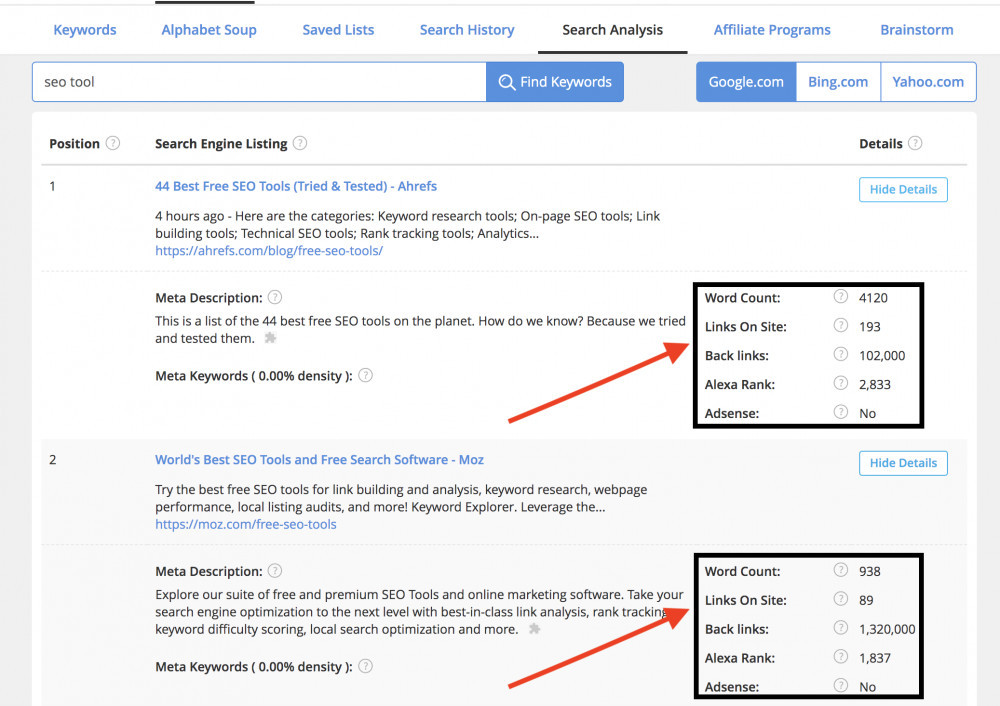Click the '102,000' back links value
The height and width of the screenshot is (706, 1000).
point(882,356)
